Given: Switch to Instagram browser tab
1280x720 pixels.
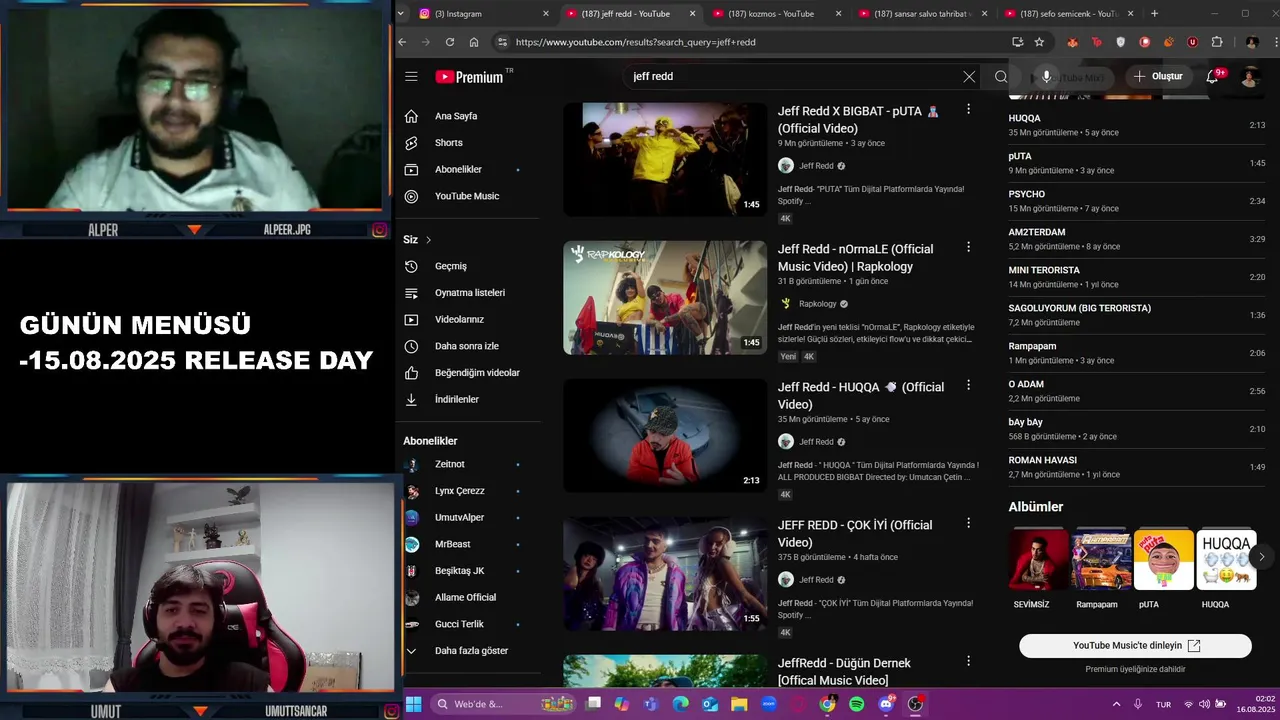Looking at the screenshot, I should pyautogui.click(x=484, y=14).
